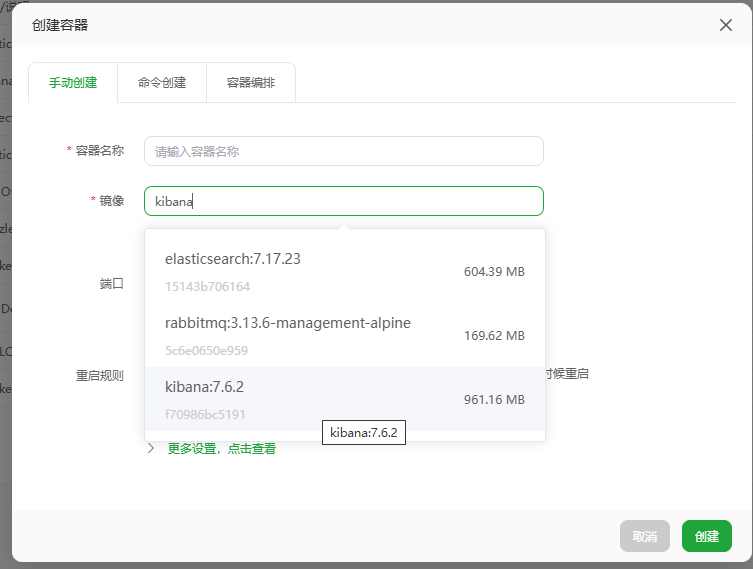Viewport: 753px width, 569px height.
Task: Switch to the 命令创建 tab
Action: [162, 83]
